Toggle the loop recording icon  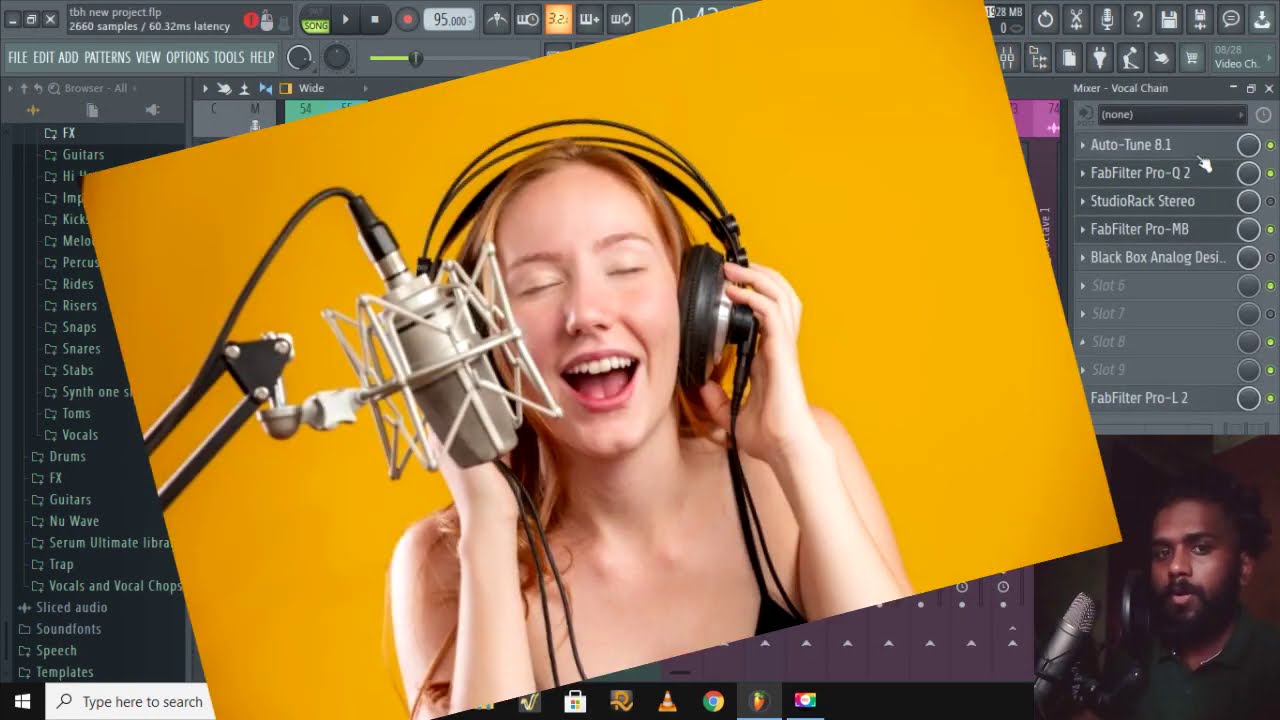click(620, 19)
